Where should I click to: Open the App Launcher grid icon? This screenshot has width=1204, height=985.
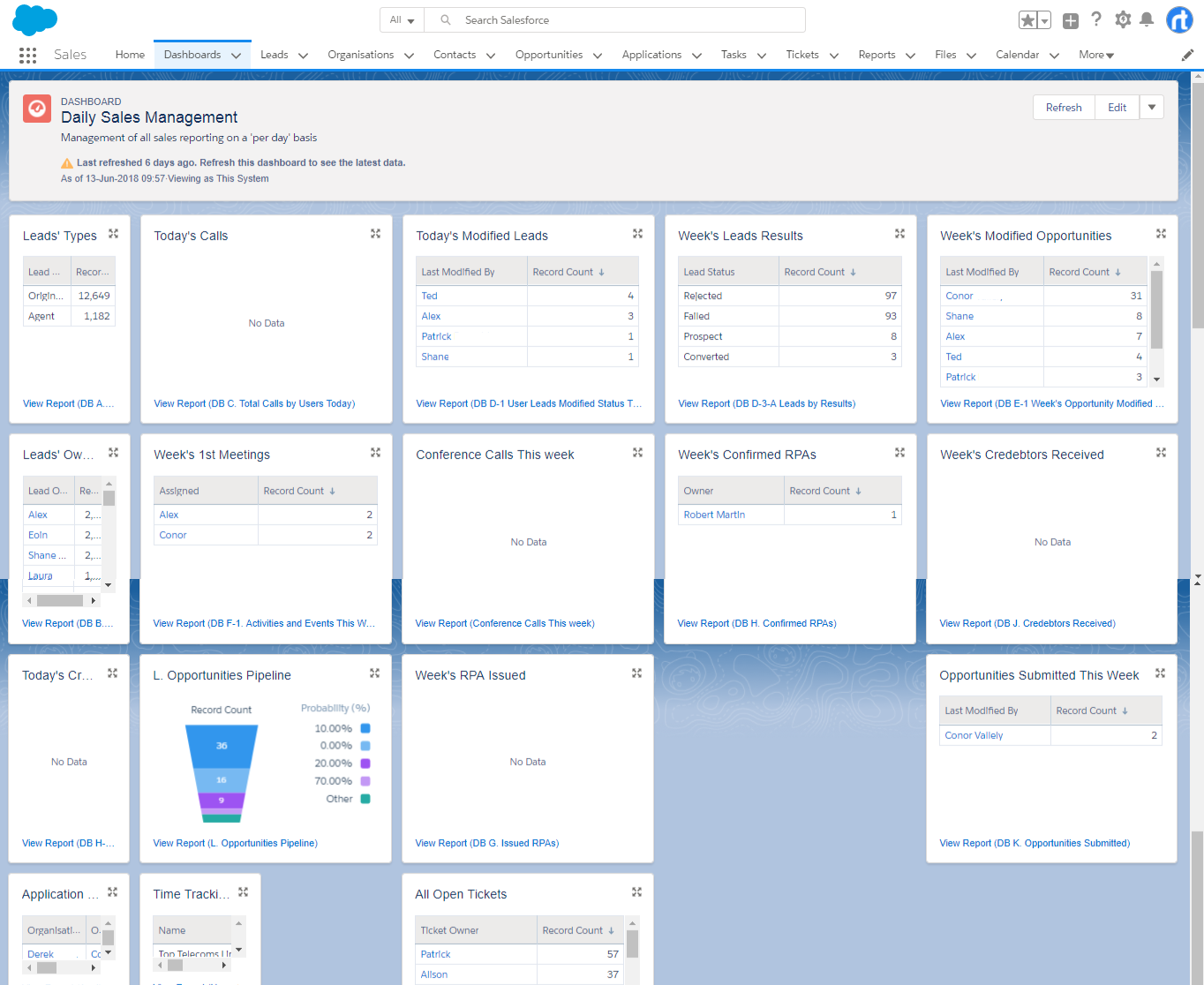[27, 55]
